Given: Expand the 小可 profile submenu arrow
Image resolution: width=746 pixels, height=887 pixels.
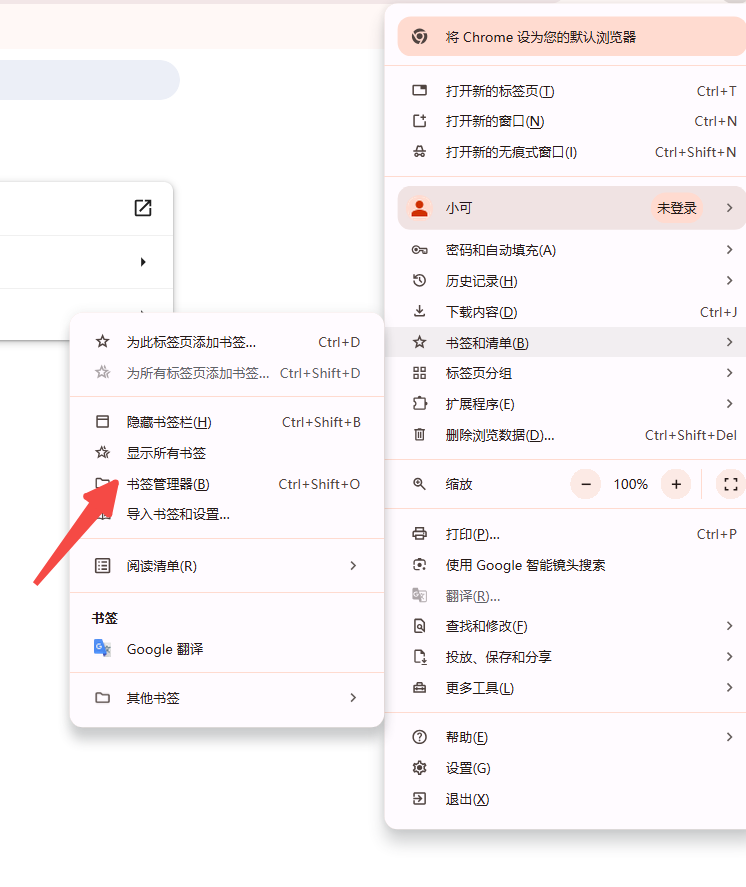Looking at the screenshot, I should pos(730,208).
